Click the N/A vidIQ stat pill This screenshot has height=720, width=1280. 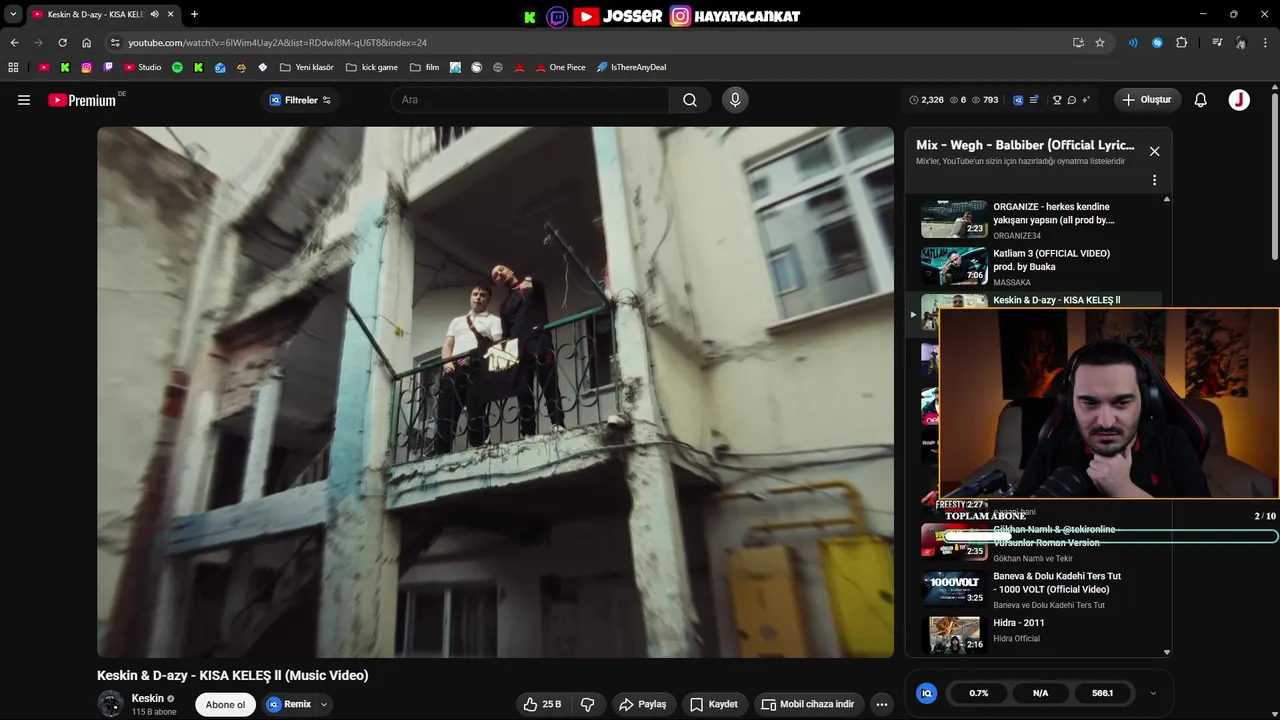(1040, 693)
